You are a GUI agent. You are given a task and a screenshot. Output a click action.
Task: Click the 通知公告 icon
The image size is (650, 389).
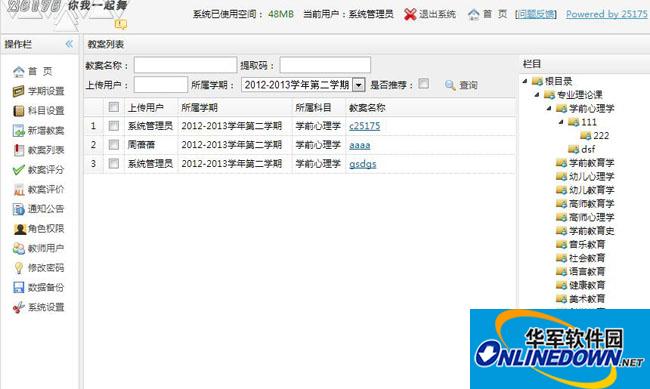coord(19,209)
